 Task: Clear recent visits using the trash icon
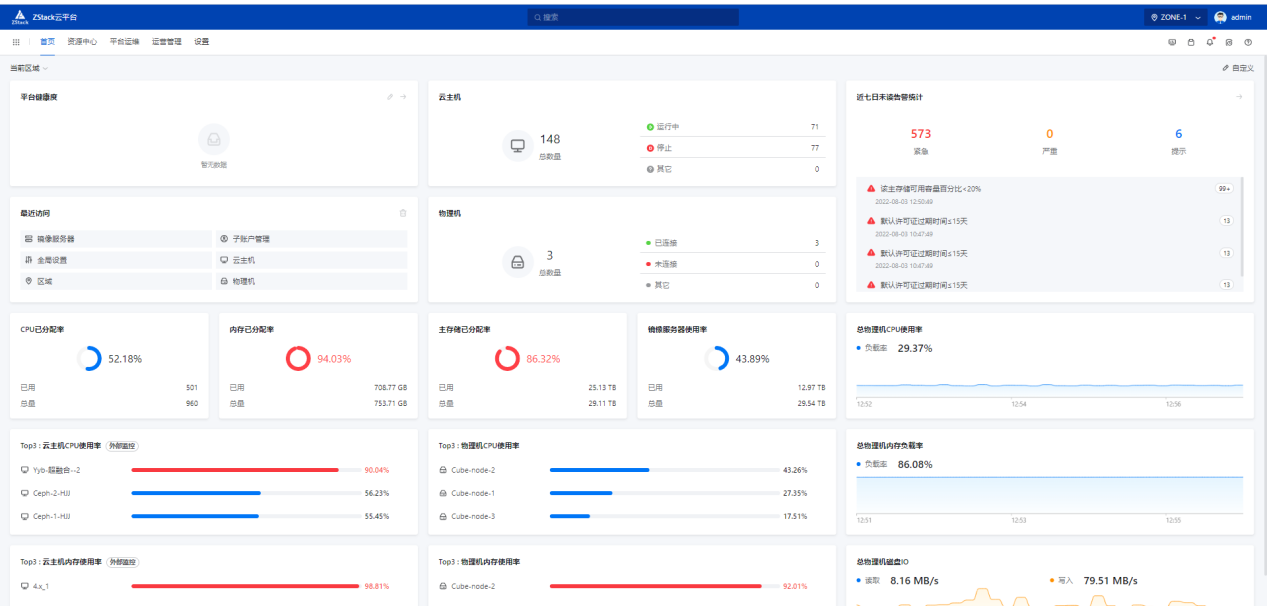pyautogui.click(x=403, y=213)
